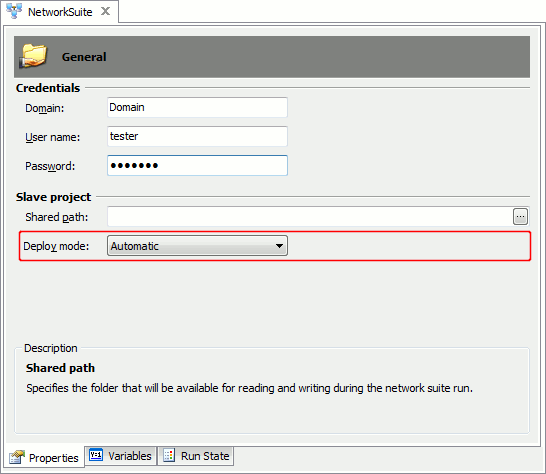Viewport: 546px width, 474px height.
Task: Switch to the Properties tab
Action: click(44, 457)
